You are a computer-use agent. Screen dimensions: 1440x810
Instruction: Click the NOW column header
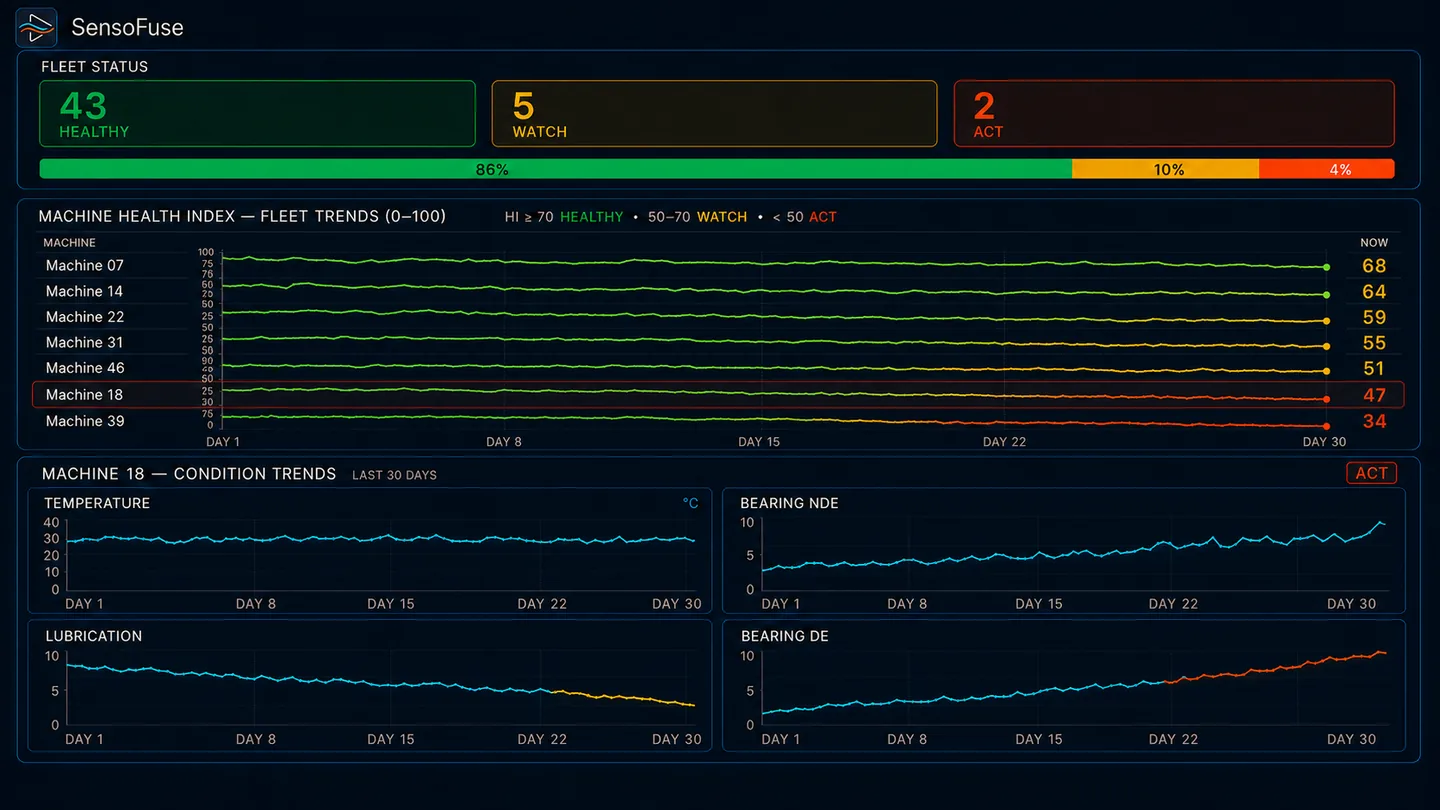coord(1374,243)
